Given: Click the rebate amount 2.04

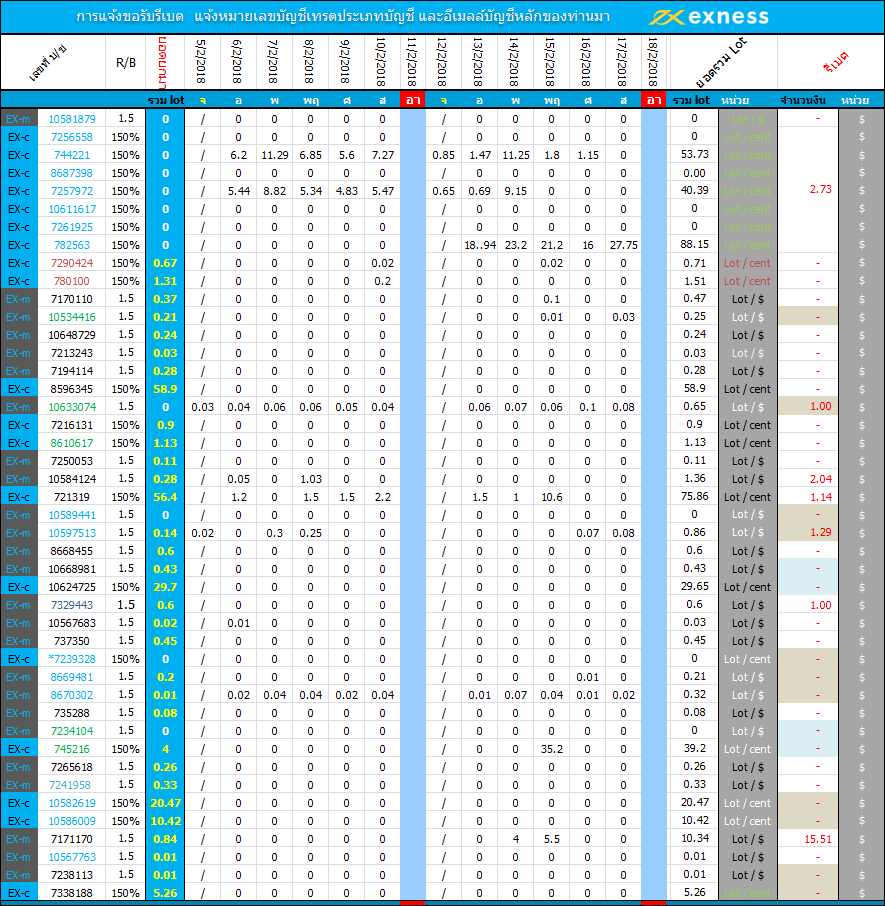Looking at the screenshot, I should coord(820,479).
